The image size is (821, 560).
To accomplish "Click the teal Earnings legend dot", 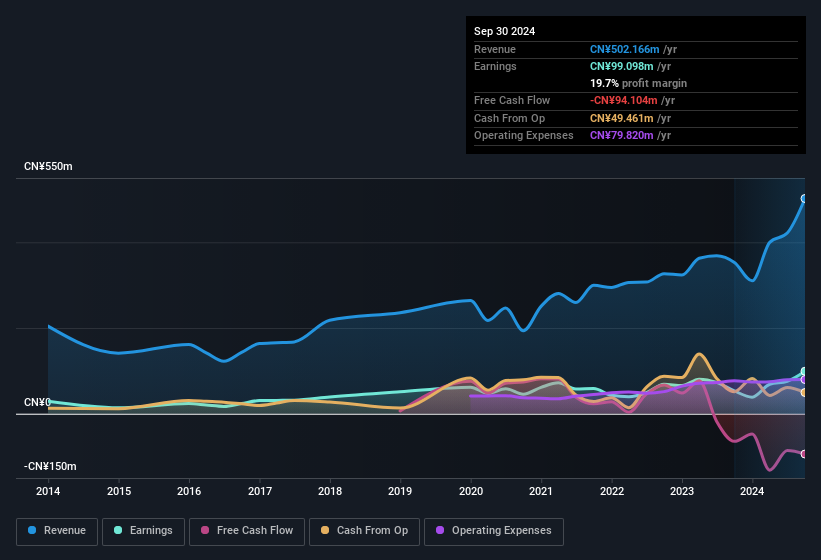I will 118,530.
